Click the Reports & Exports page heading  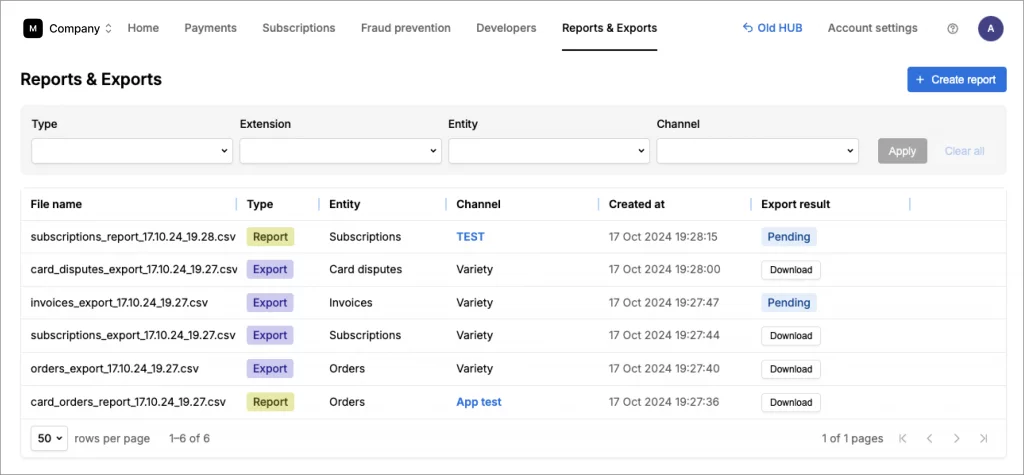click(x=91, y=80)
